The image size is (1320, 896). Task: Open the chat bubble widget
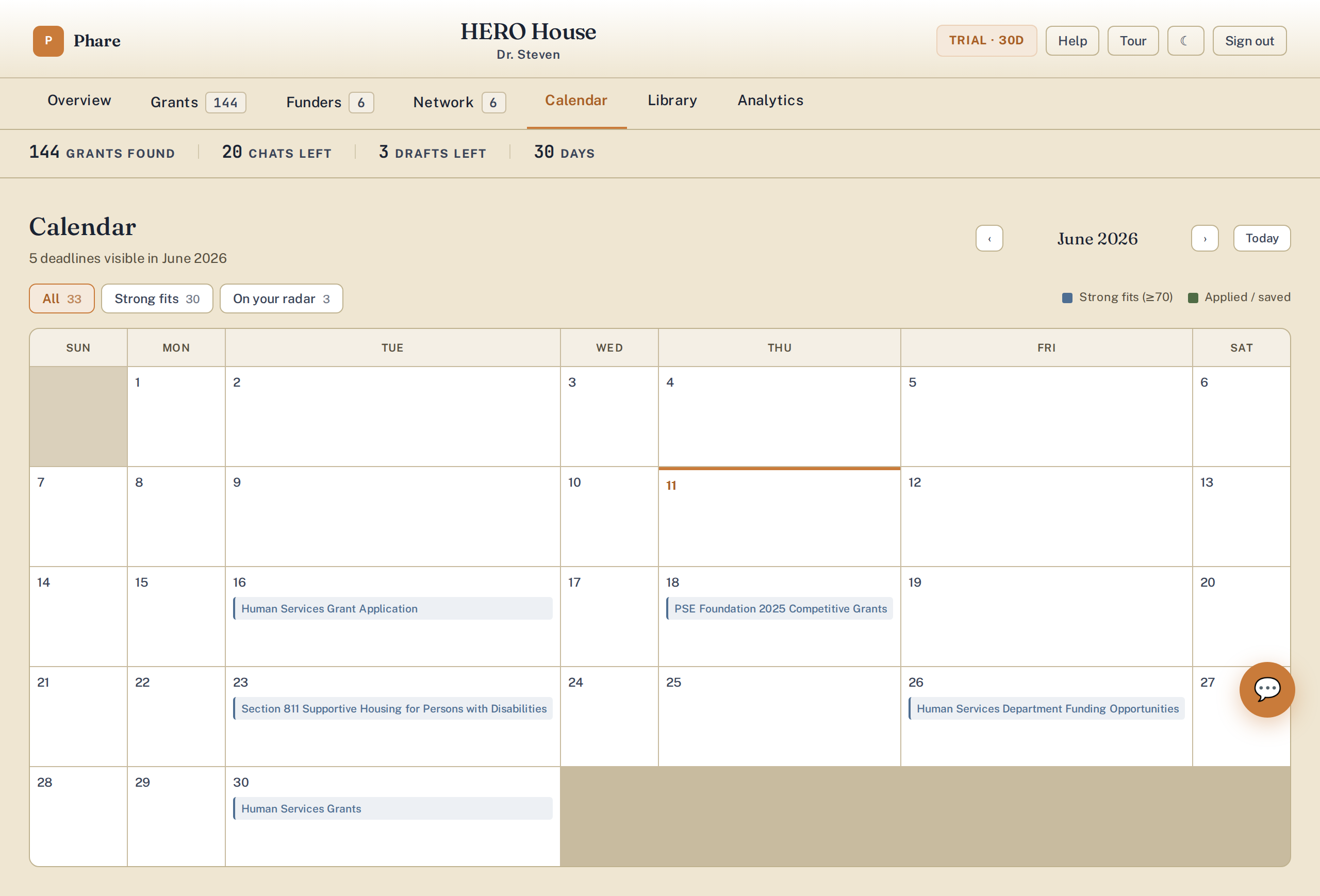1266,689
